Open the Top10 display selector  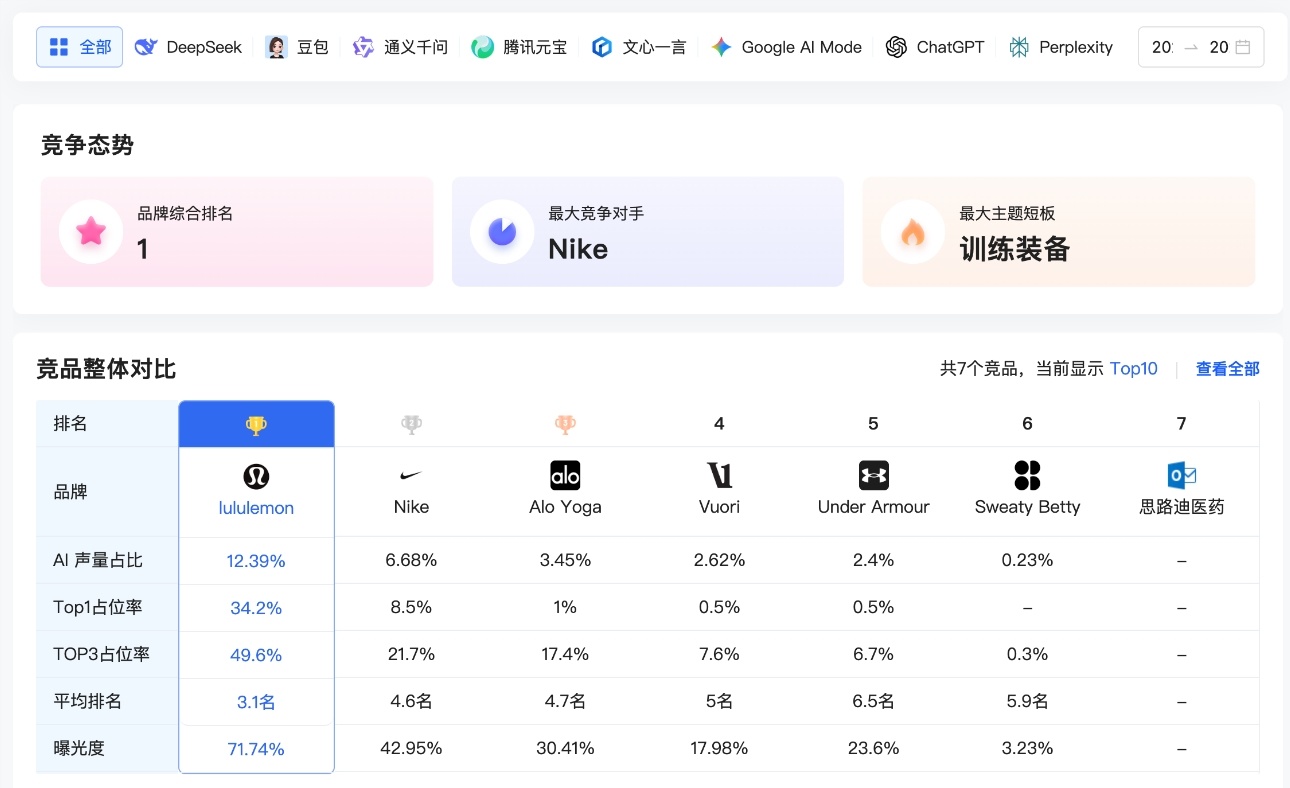coord(1134,369)
